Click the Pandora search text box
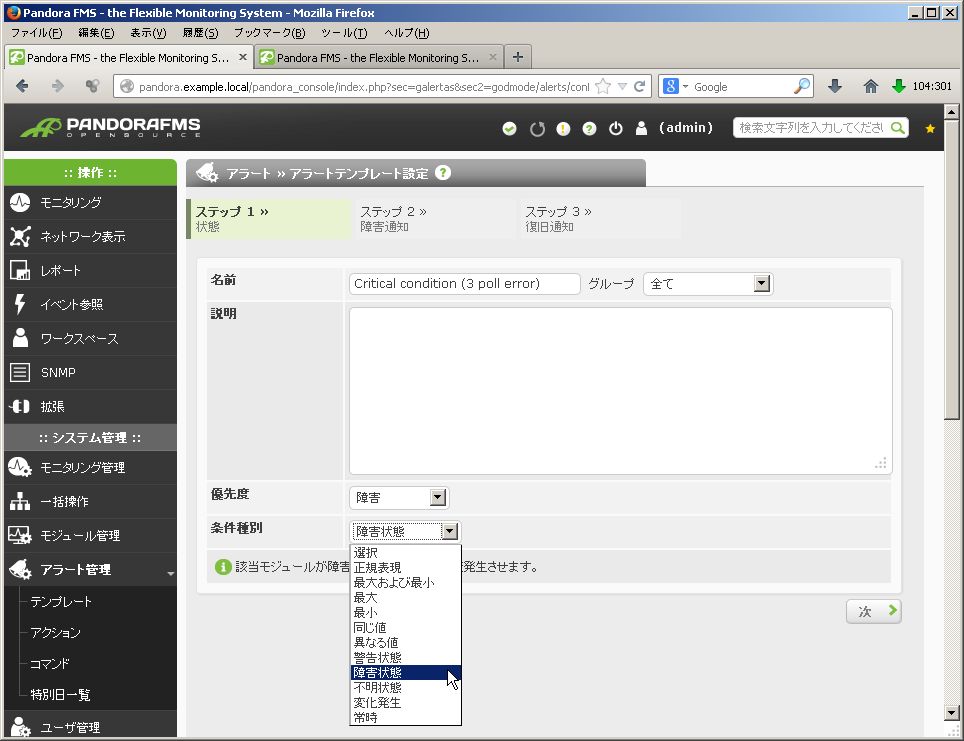 (x=812, y=128)
